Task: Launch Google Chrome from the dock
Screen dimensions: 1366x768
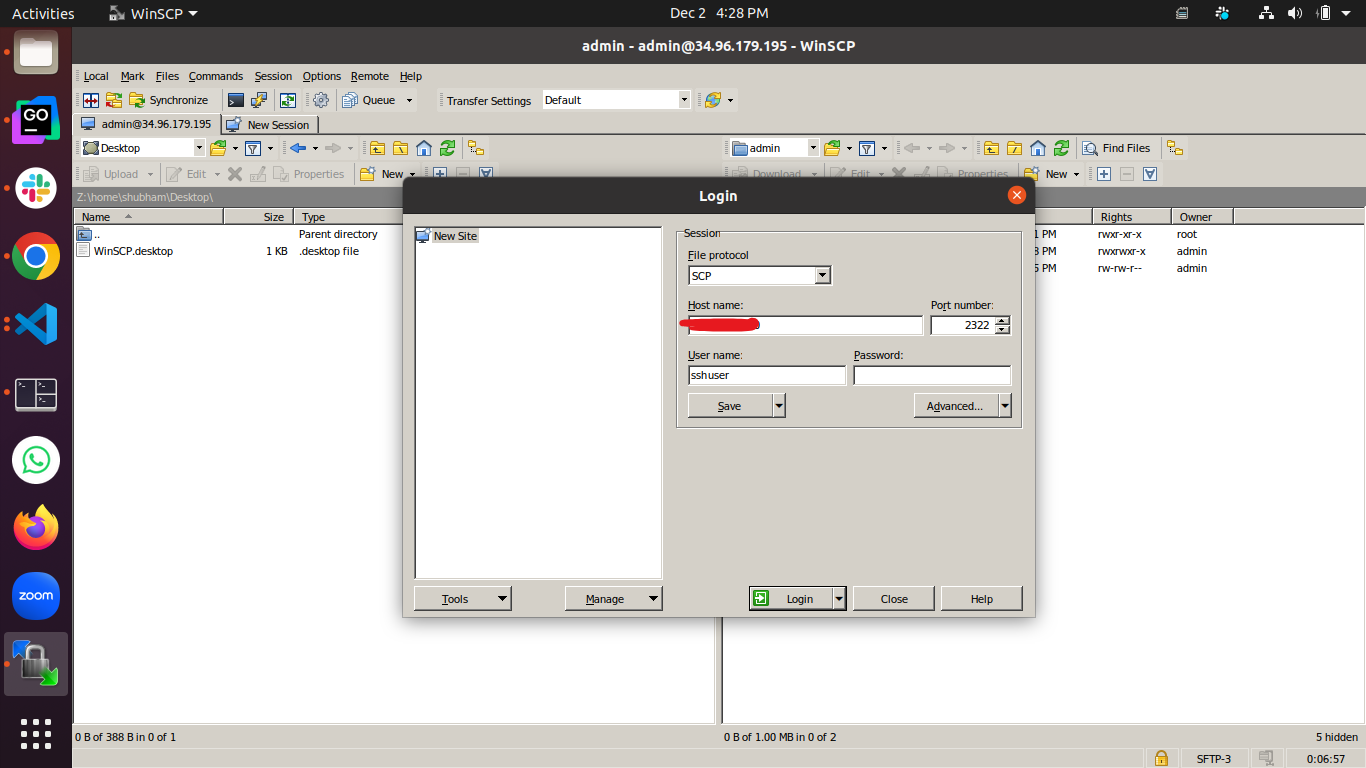Action: (x=36, y=256)
